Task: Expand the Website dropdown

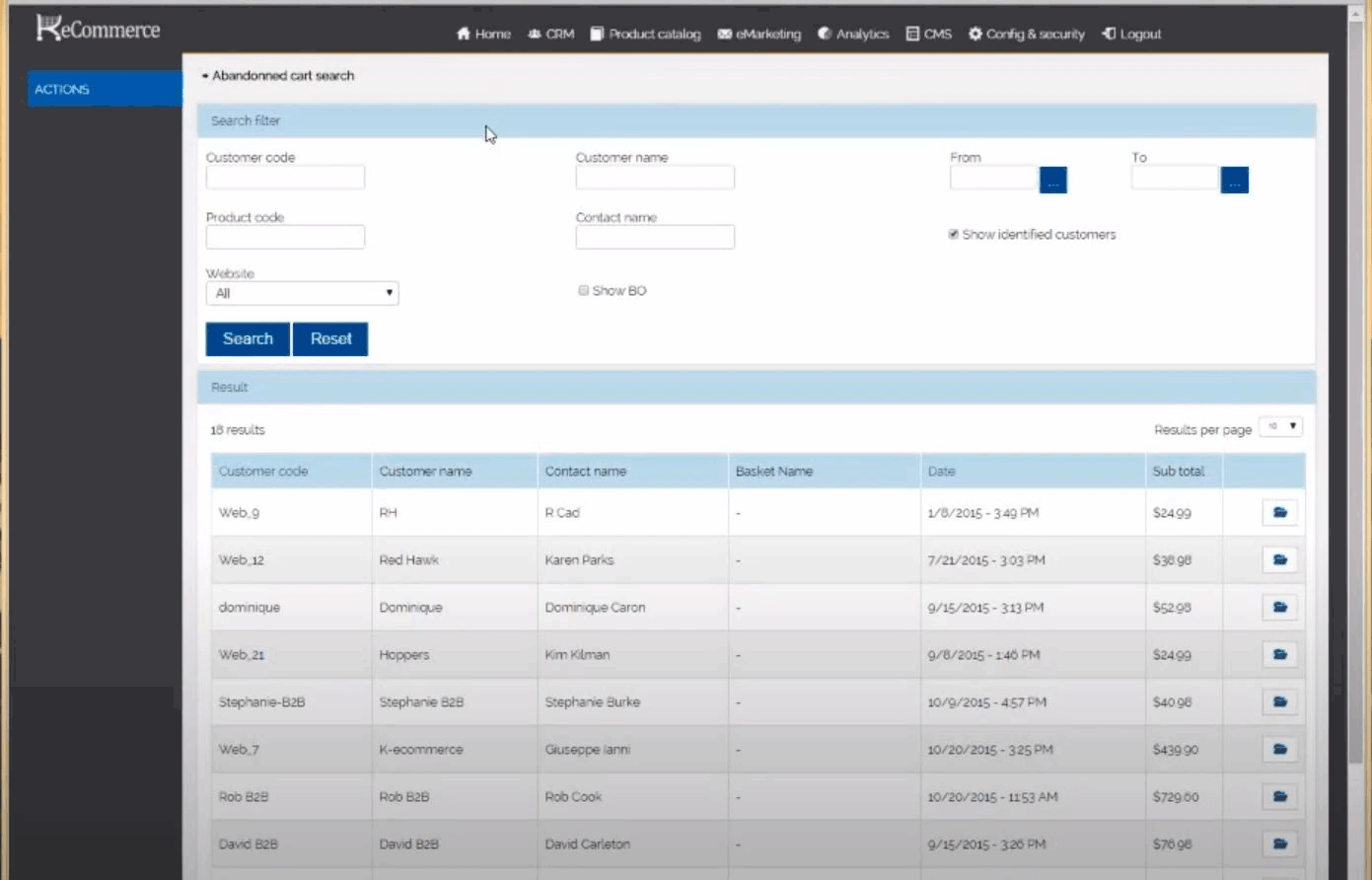Action: (x=302, y=293)
